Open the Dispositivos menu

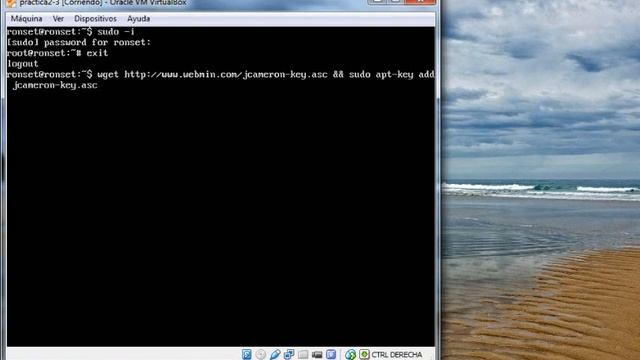pyautogui.click(x=95, y=19)
